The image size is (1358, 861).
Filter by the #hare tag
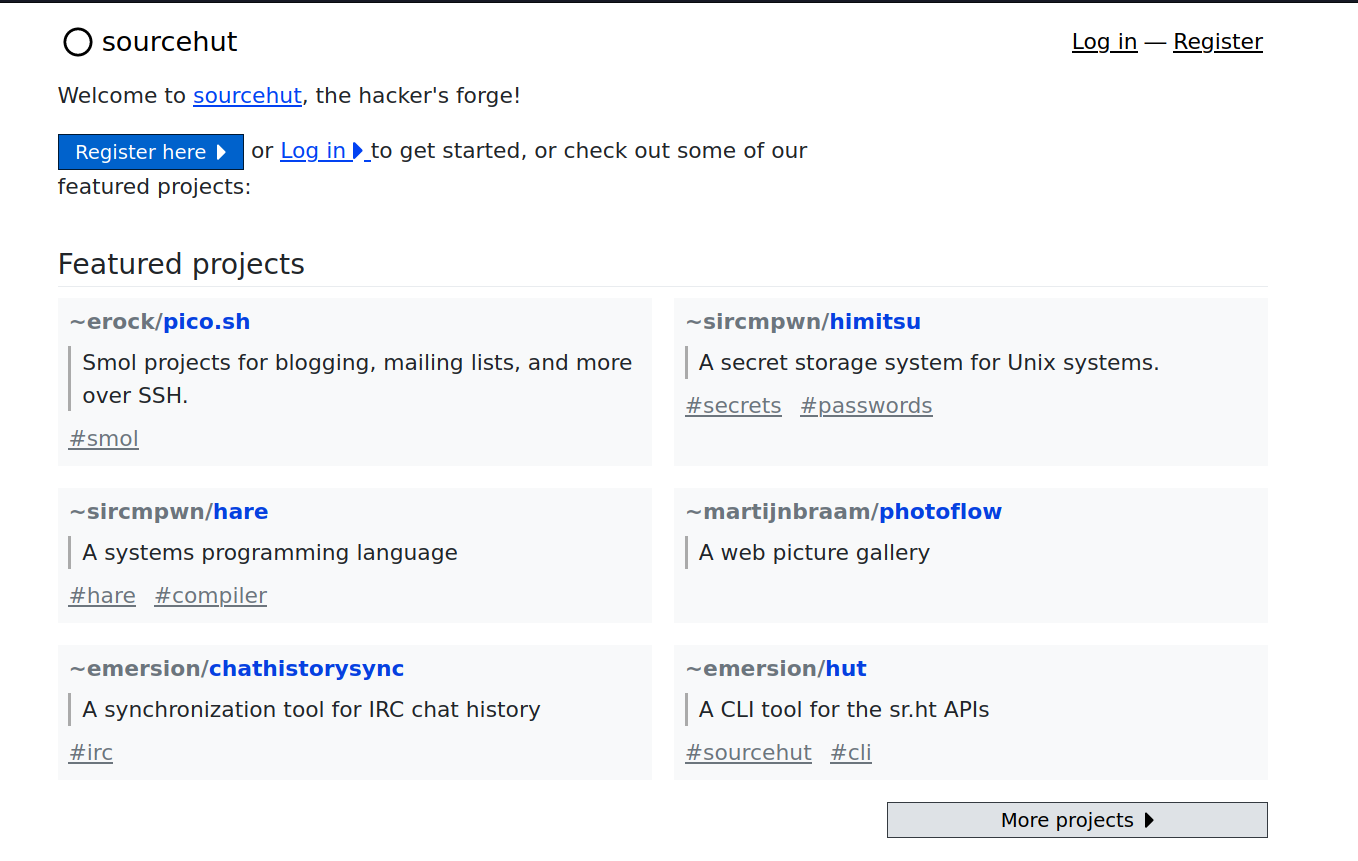(x=102, y=596)
